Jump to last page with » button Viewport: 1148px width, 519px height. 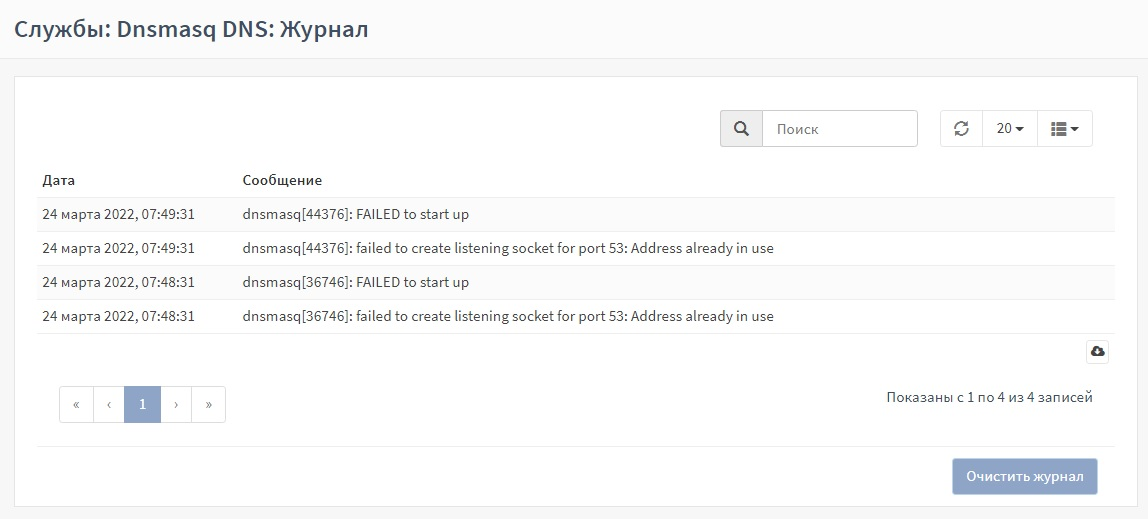coord(208,405)
